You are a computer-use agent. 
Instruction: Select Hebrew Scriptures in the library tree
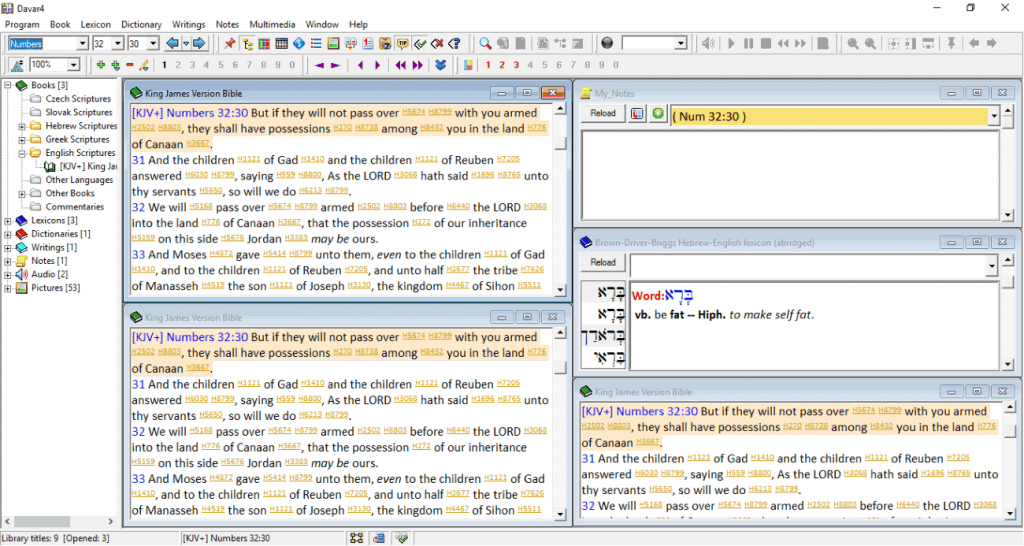click(x=81, y=126)
